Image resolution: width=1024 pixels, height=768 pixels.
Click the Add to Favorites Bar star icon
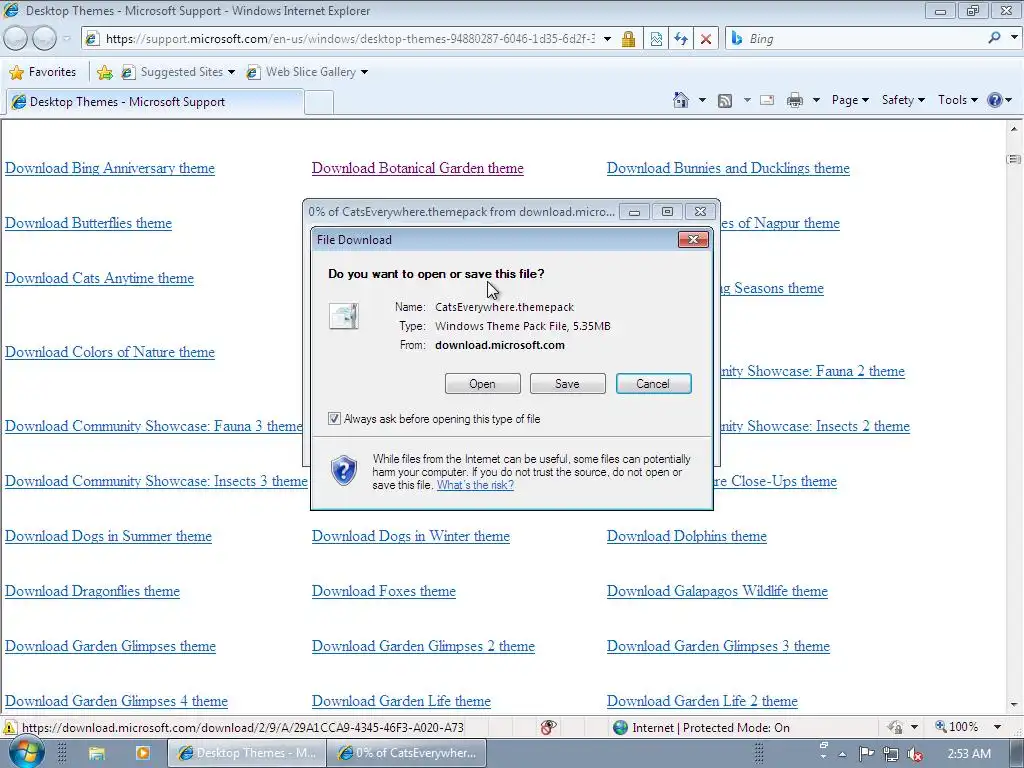(104, 72)
